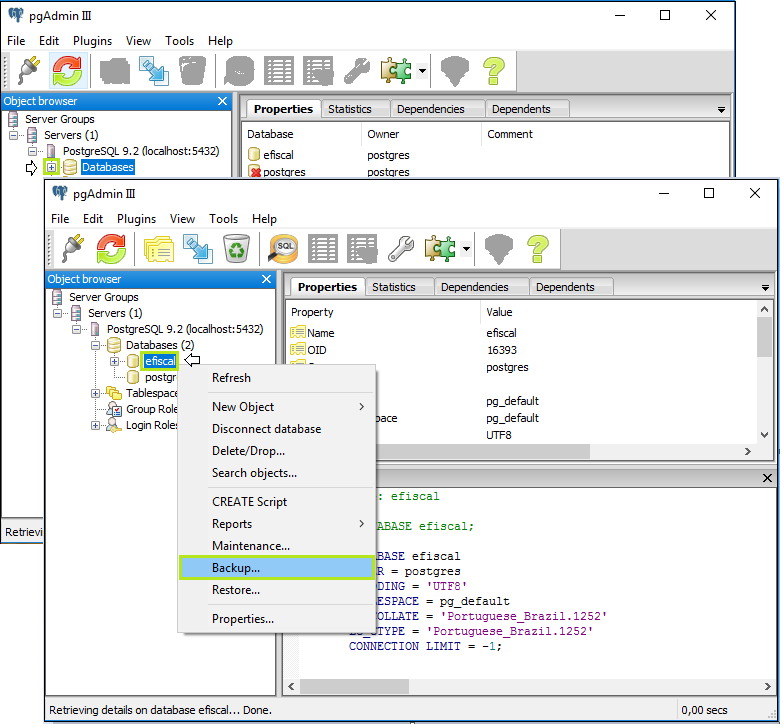Click the plug connection icon in back window
Viewport: 784px width, 728px height.
tap(29, 70)
